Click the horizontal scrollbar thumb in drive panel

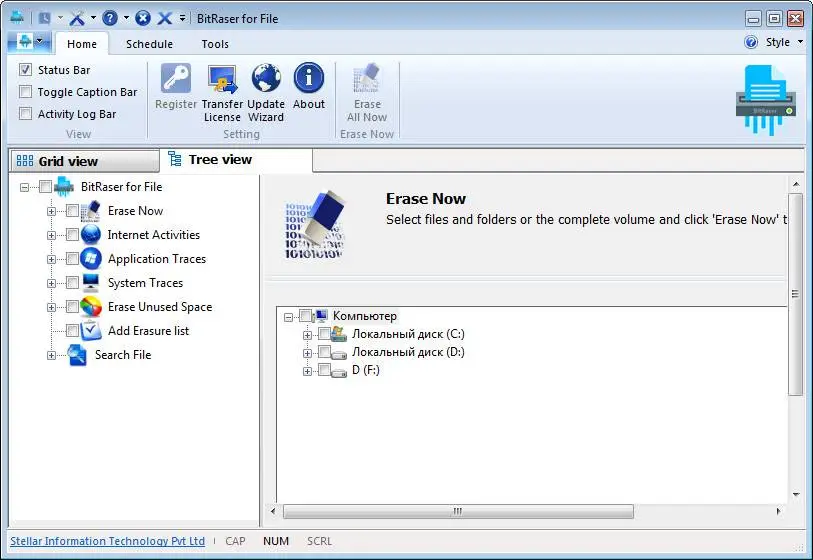pyautogui.click(x=458, y=511)
